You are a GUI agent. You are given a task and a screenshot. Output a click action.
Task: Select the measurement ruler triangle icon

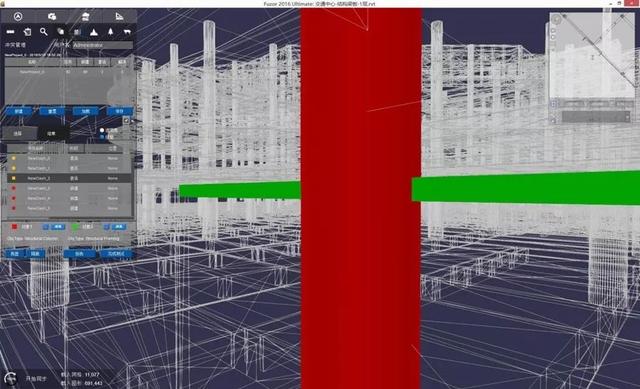click(x=119, y=16)
